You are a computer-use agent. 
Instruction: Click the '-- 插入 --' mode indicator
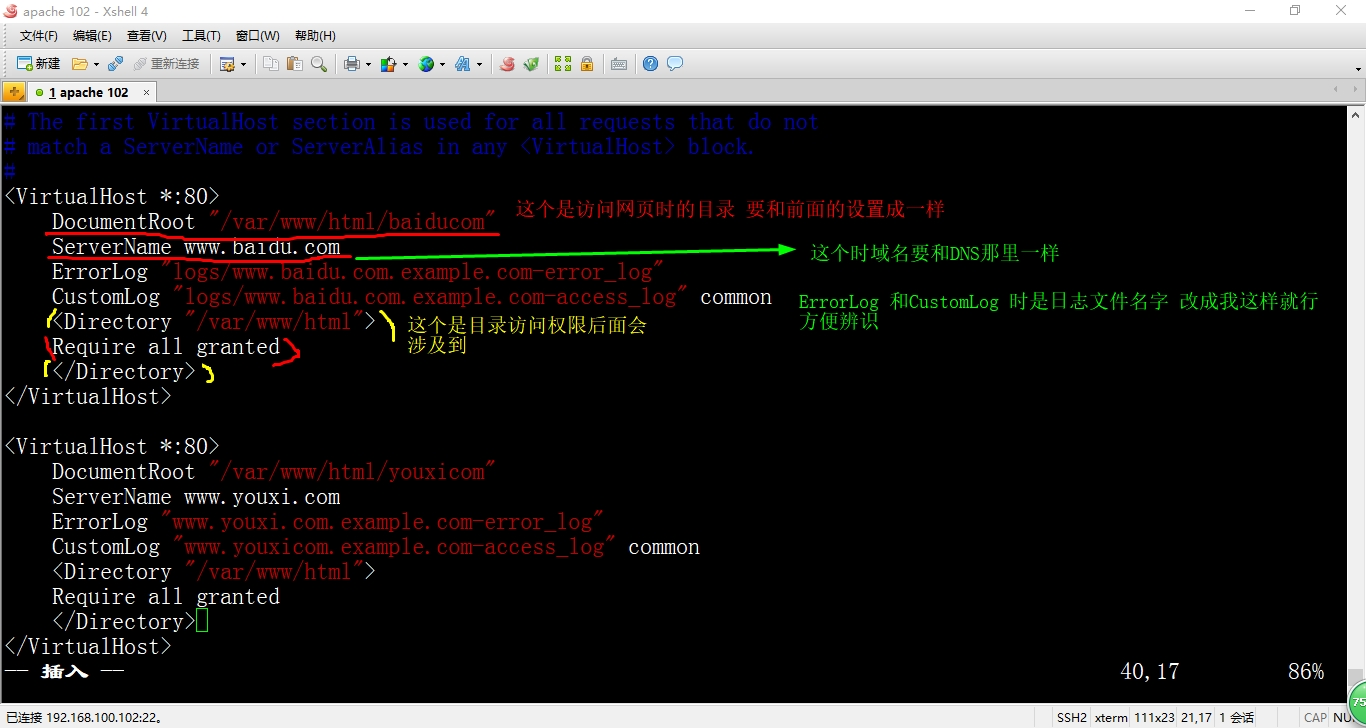pos(64,672)
